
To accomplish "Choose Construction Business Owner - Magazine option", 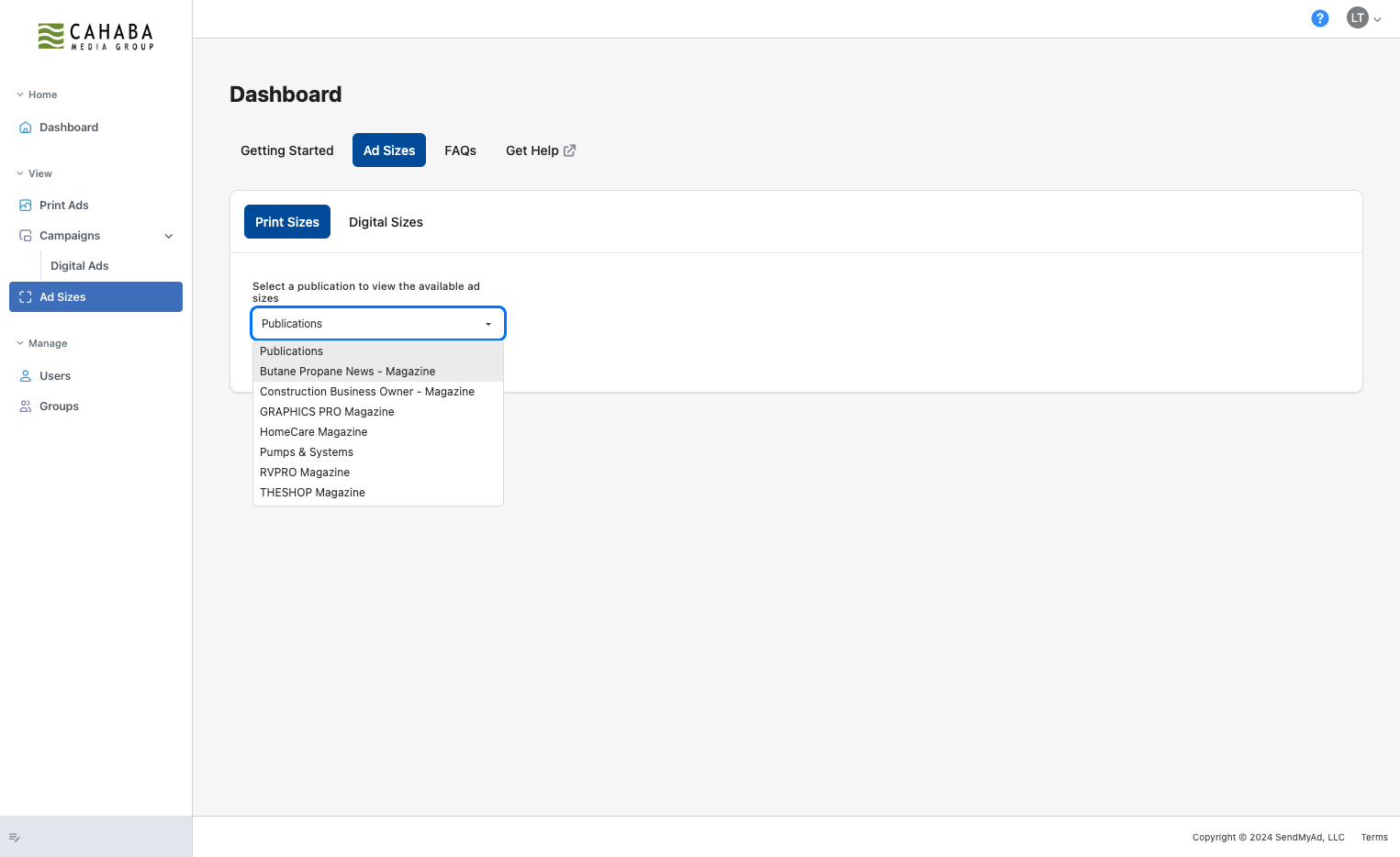I will (x=378, y=392).
